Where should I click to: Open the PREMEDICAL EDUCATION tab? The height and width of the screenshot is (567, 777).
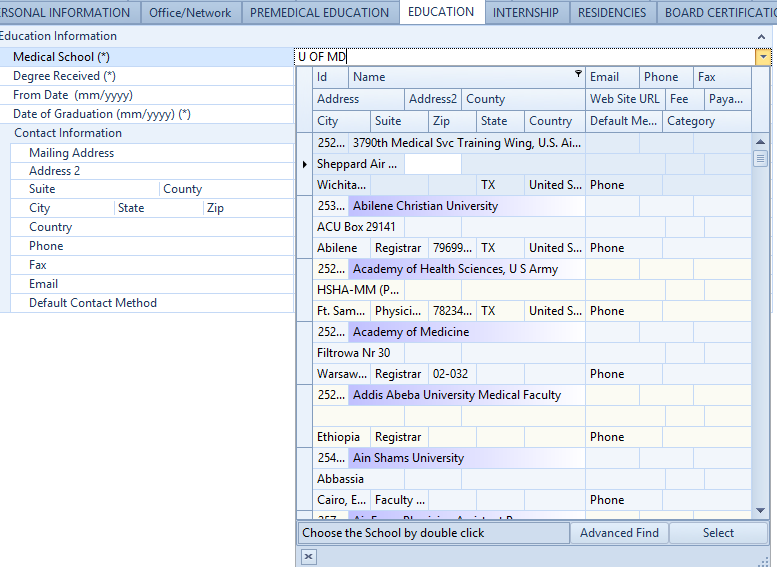click(320, 12)
